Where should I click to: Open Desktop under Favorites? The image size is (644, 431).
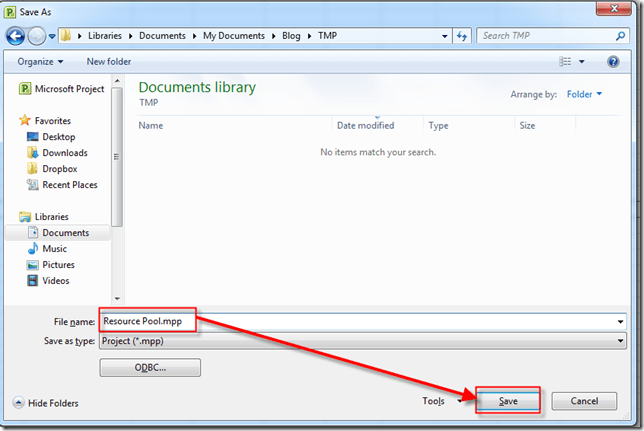coord(58,137)
